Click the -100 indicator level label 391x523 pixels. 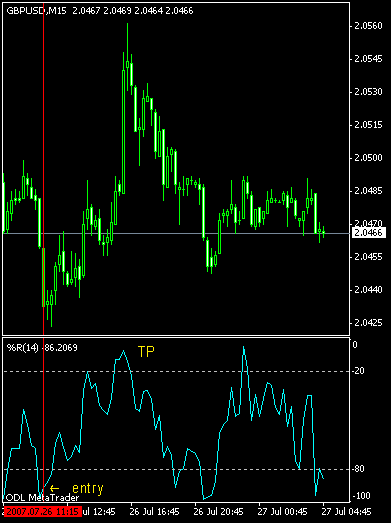[x=361, y=496]
